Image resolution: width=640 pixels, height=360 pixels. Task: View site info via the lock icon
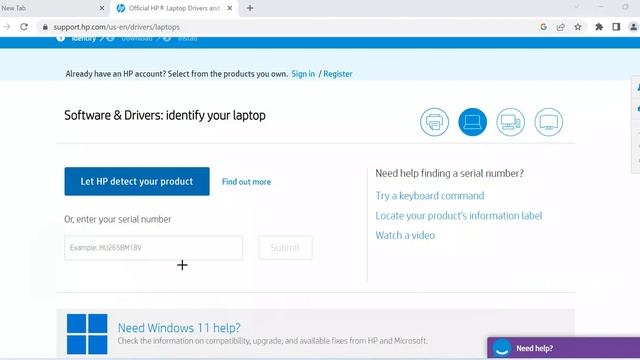click(45, 27)
